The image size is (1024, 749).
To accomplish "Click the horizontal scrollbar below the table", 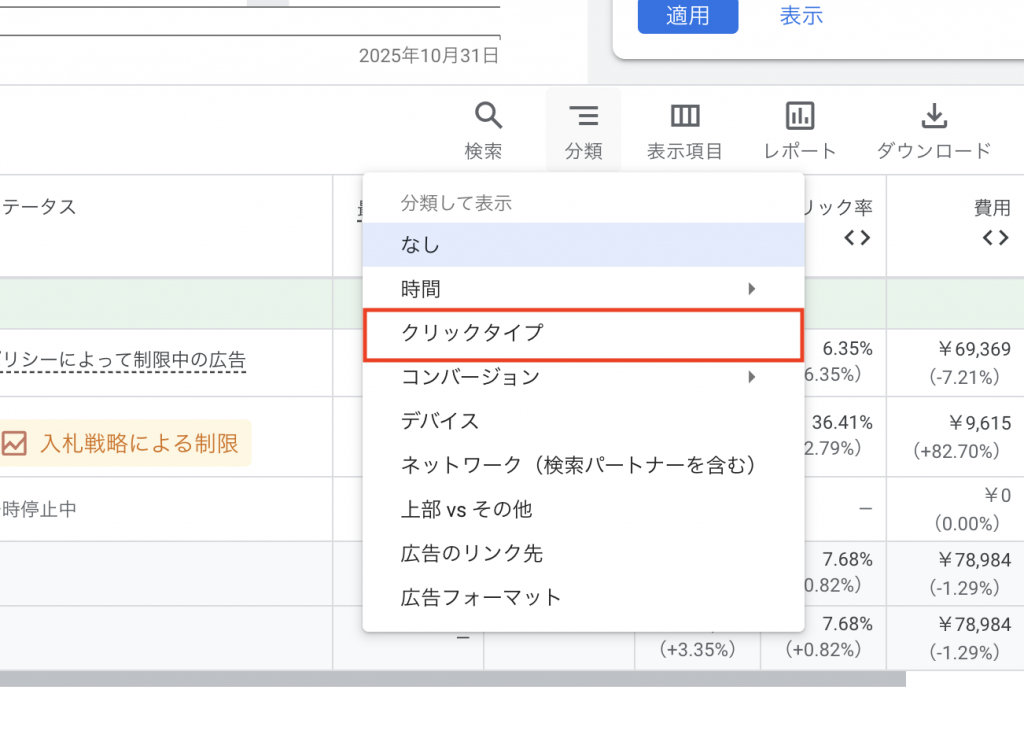I will click(x=450, y=679).
